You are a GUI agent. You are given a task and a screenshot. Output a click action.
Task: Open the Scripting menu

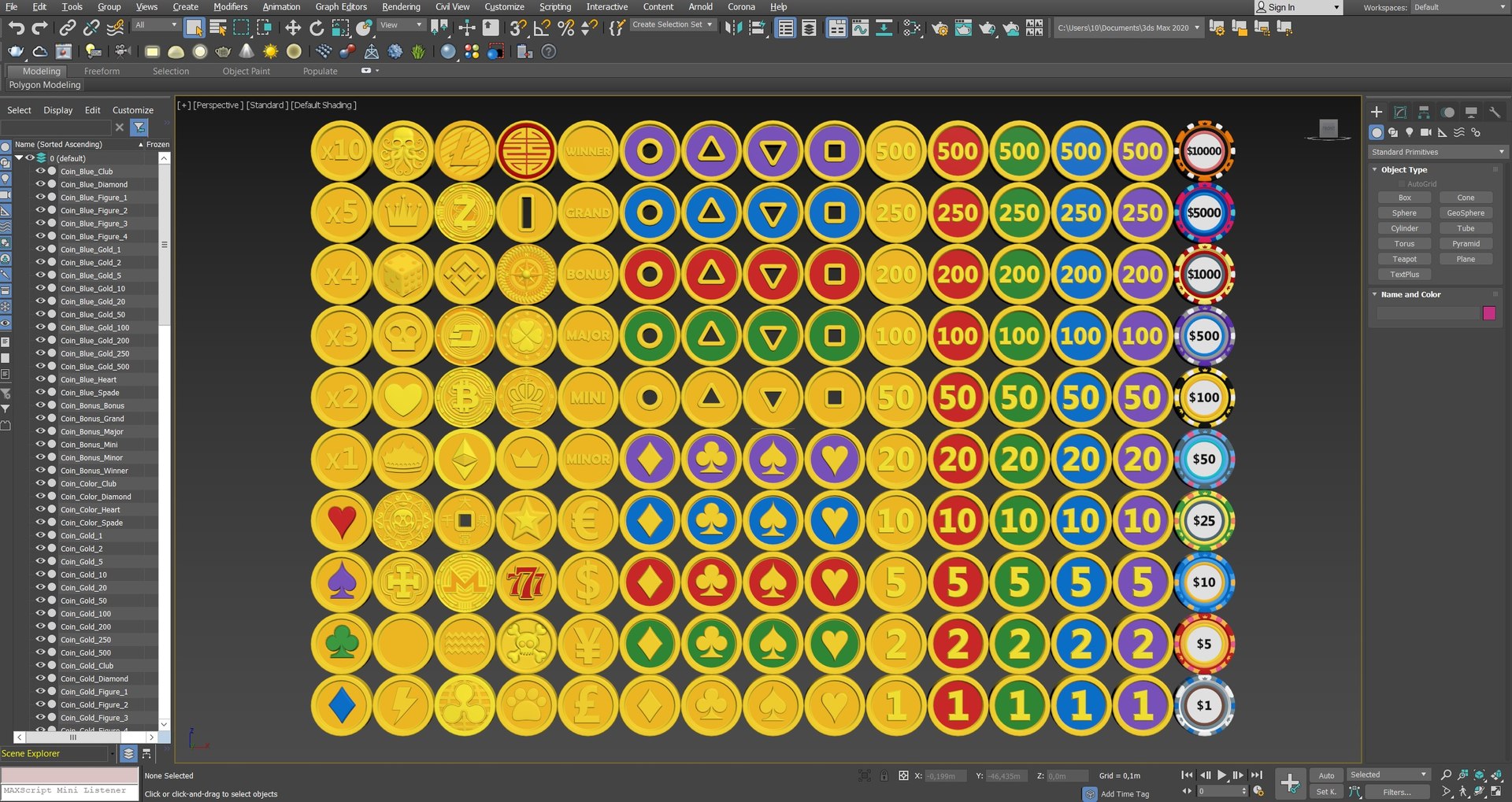tap(555, 7)
